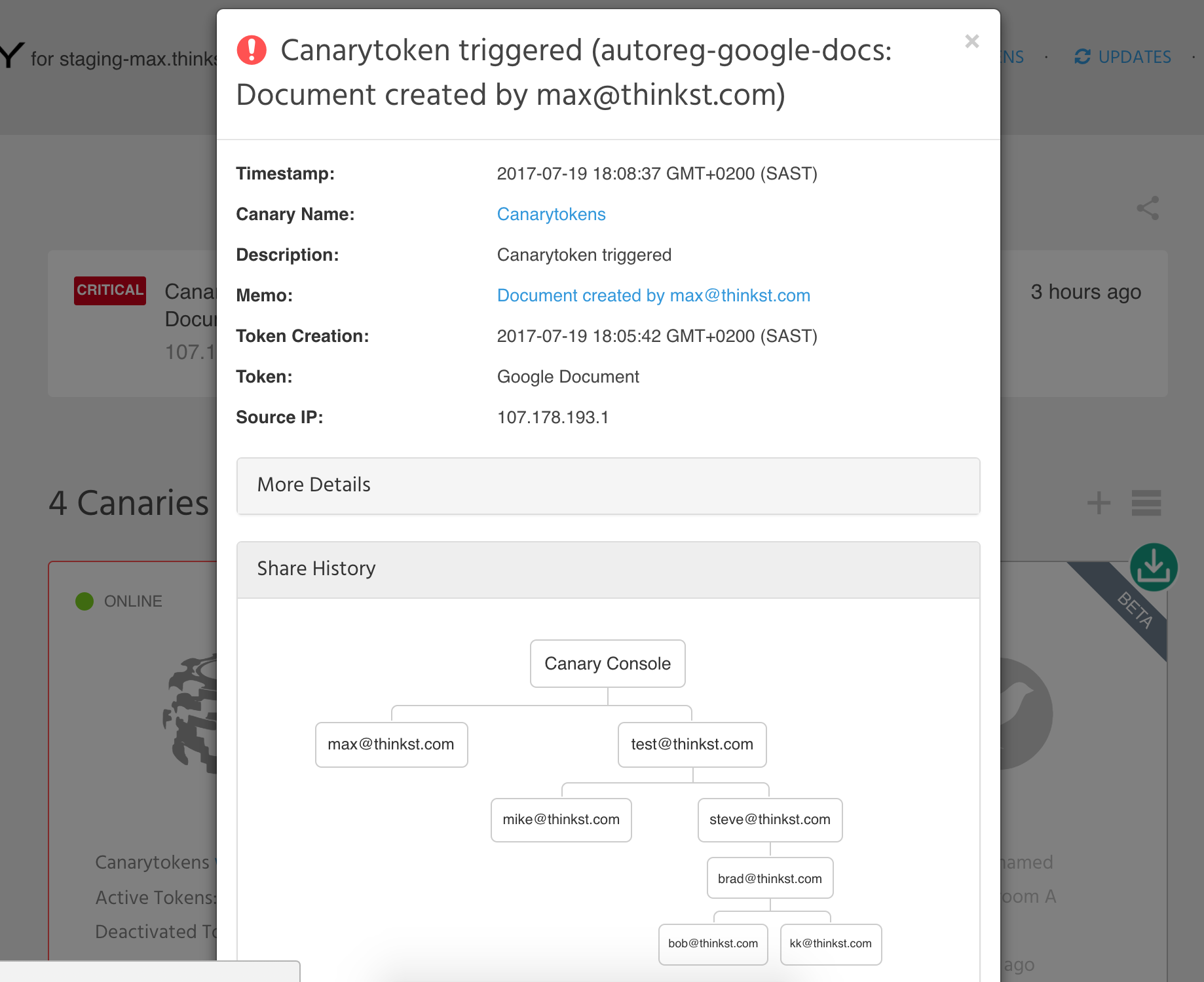This screenshot has width=1204, height=982.
Task: Select the brad@thinkst.com share node
Action: [770, 878]
